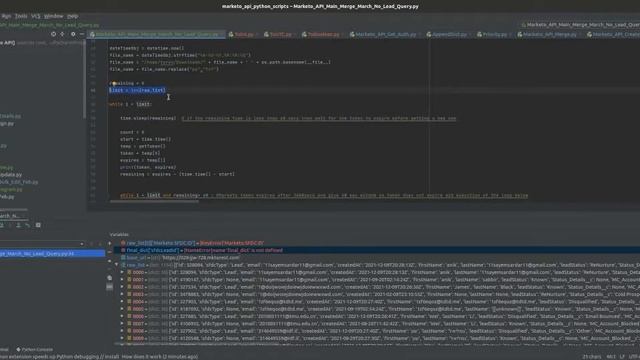Viewport: 640px width, 360px height.
Task: Click the selected line 'limit = len(raw_list)' in editor
Action: pos(137,90)
